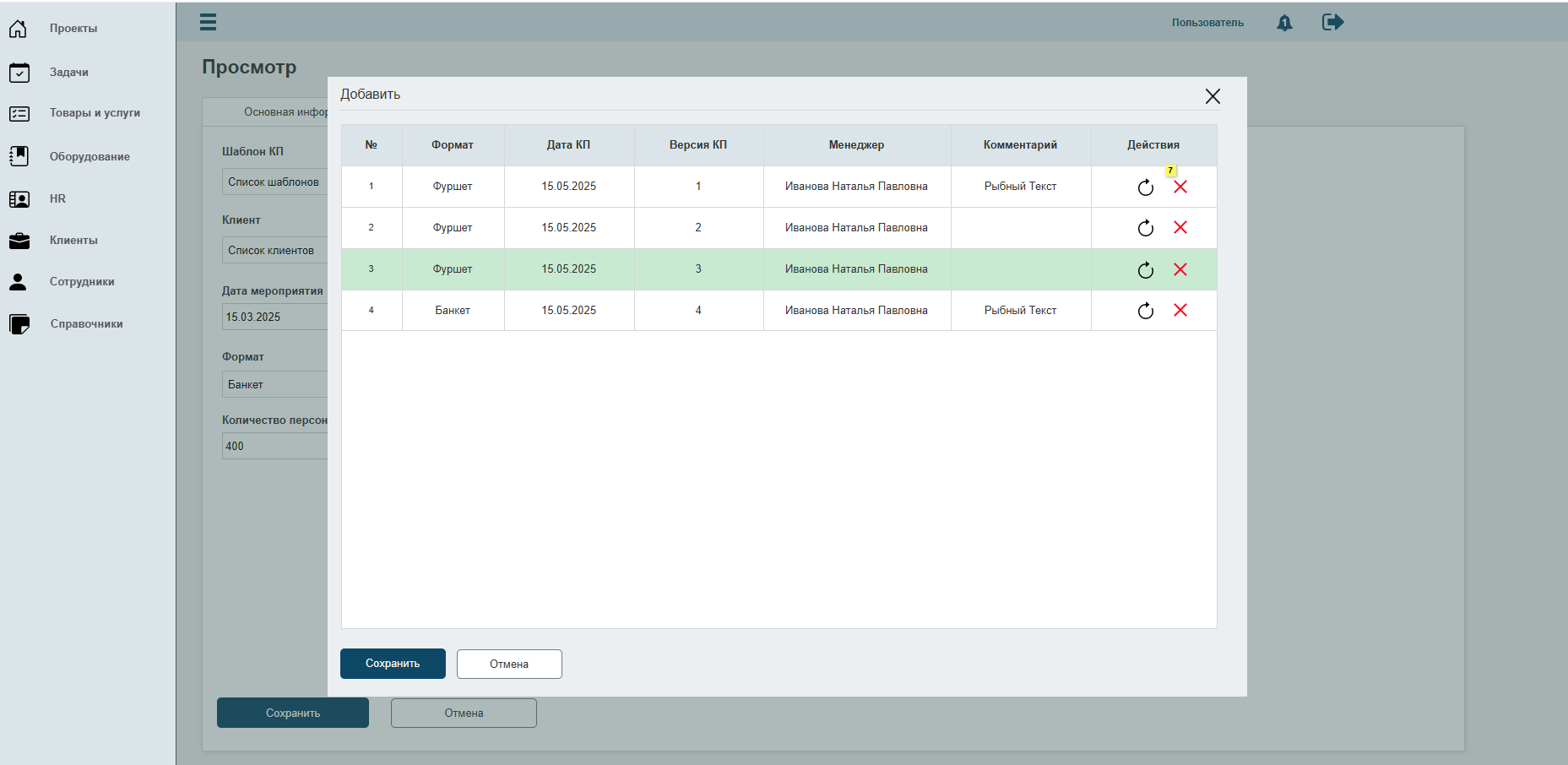This screenshot has width=1568, height=765.
Task: Delete row 1 with red cross
Action: click(1180, 187)
